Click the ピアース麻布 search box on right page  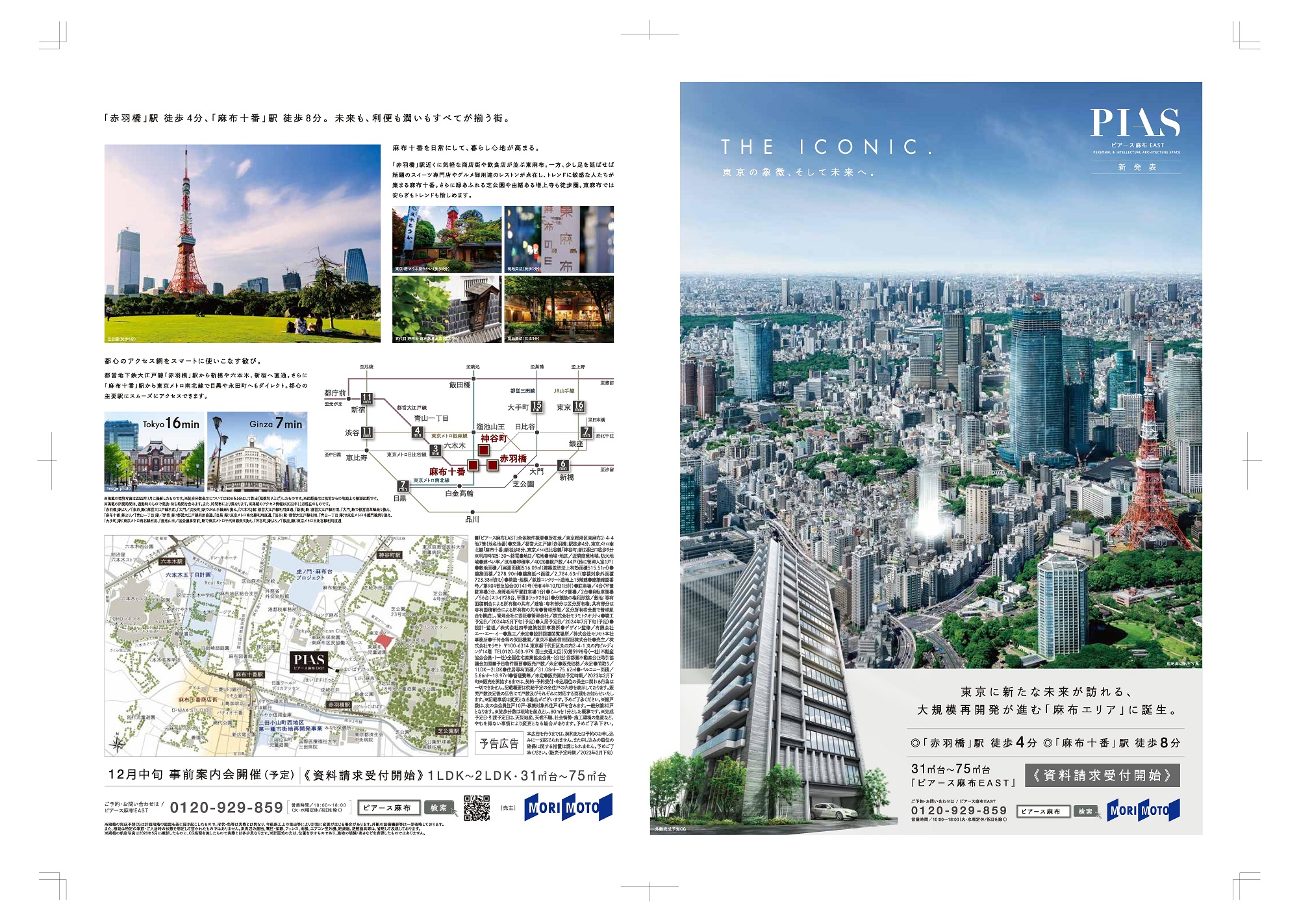1043,812
